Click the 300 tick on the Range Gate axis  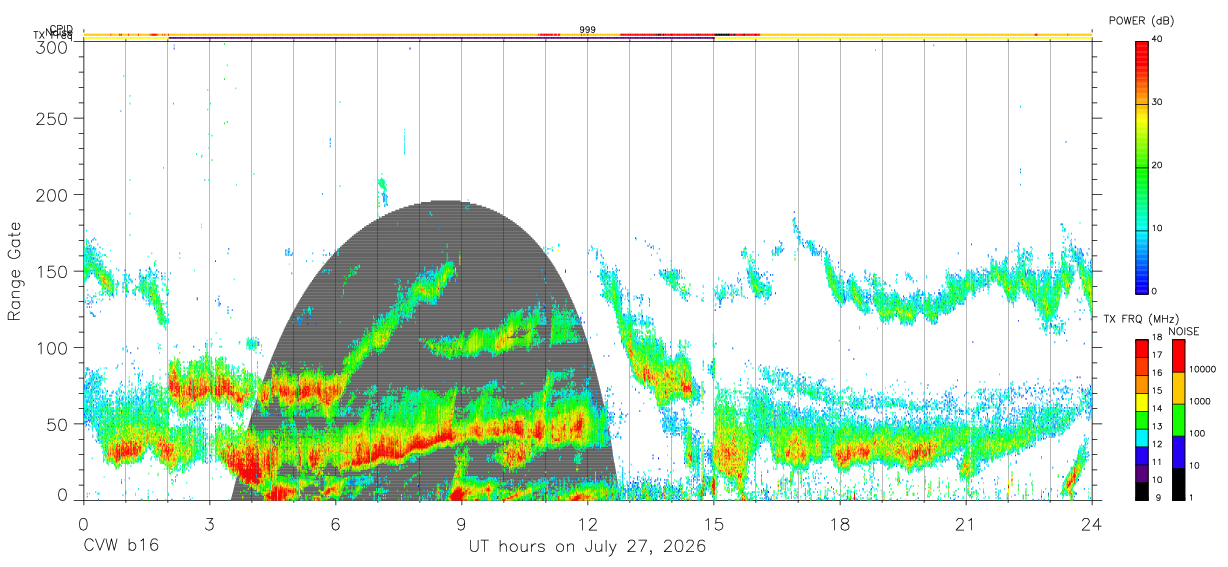[53, 46]
